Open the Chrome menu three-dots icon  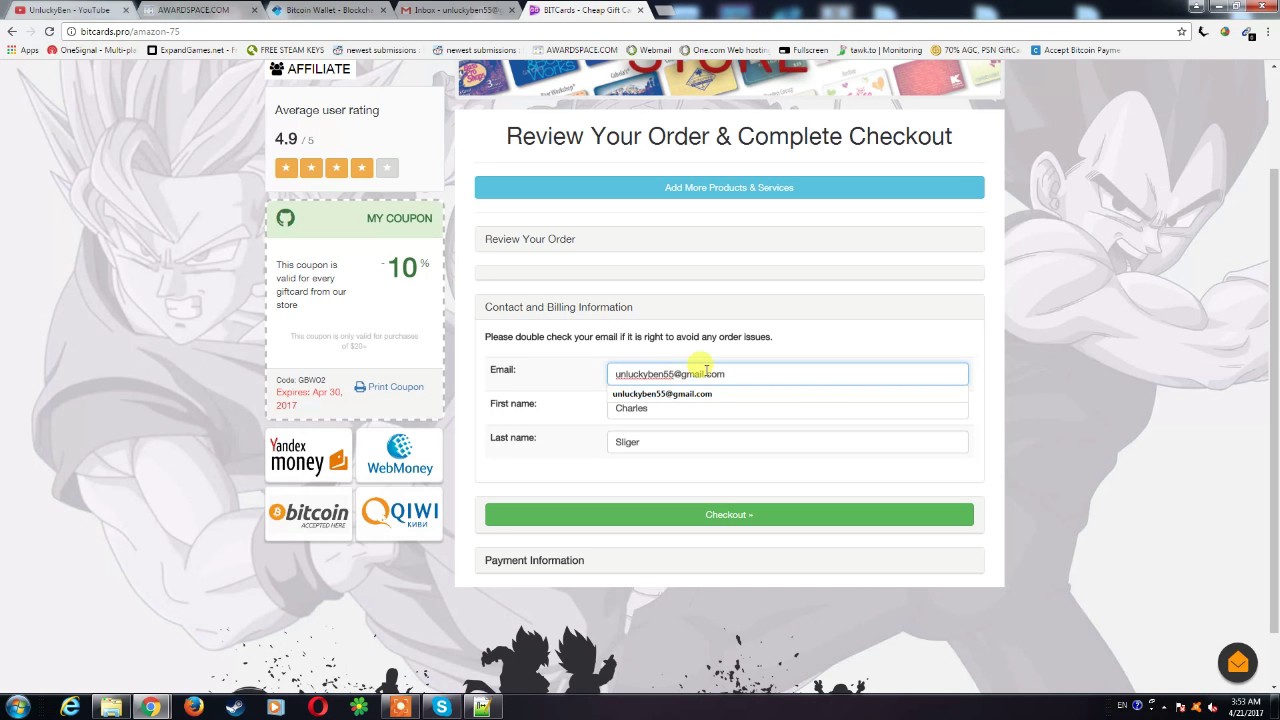pyautogui.click(x=1268, y=31)
